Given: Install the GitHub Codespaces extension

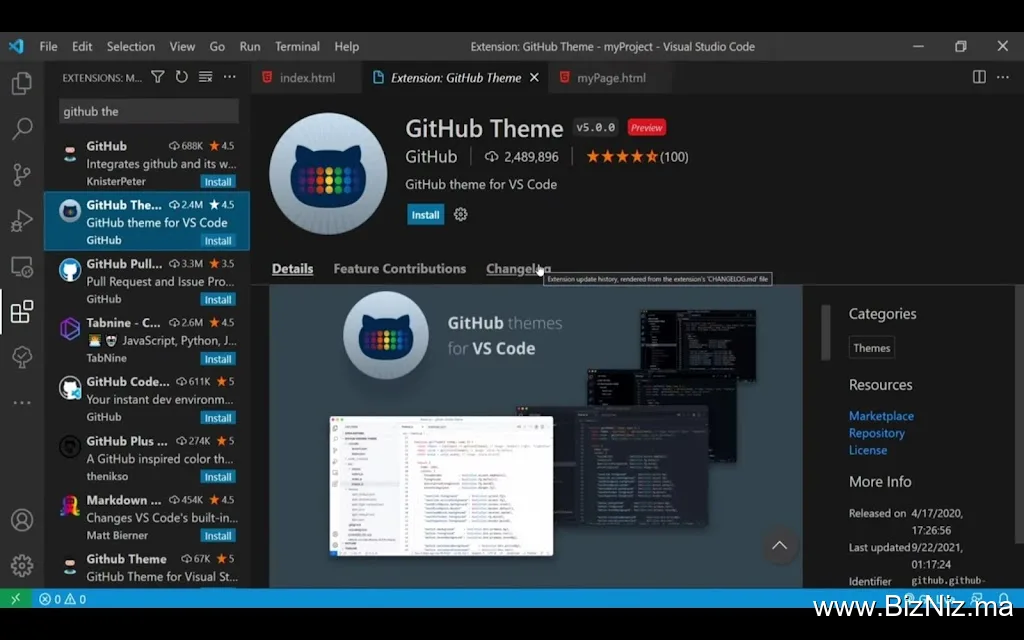Looking at the screenshot, I should (x=217, y=417).
